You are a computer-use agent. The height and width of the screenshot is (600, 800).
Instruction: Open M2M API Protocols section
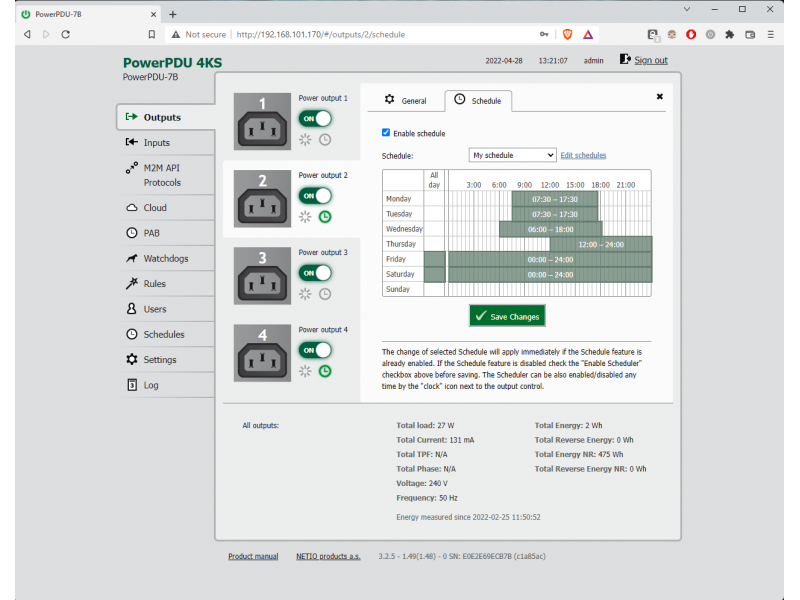tap(166, 175)
